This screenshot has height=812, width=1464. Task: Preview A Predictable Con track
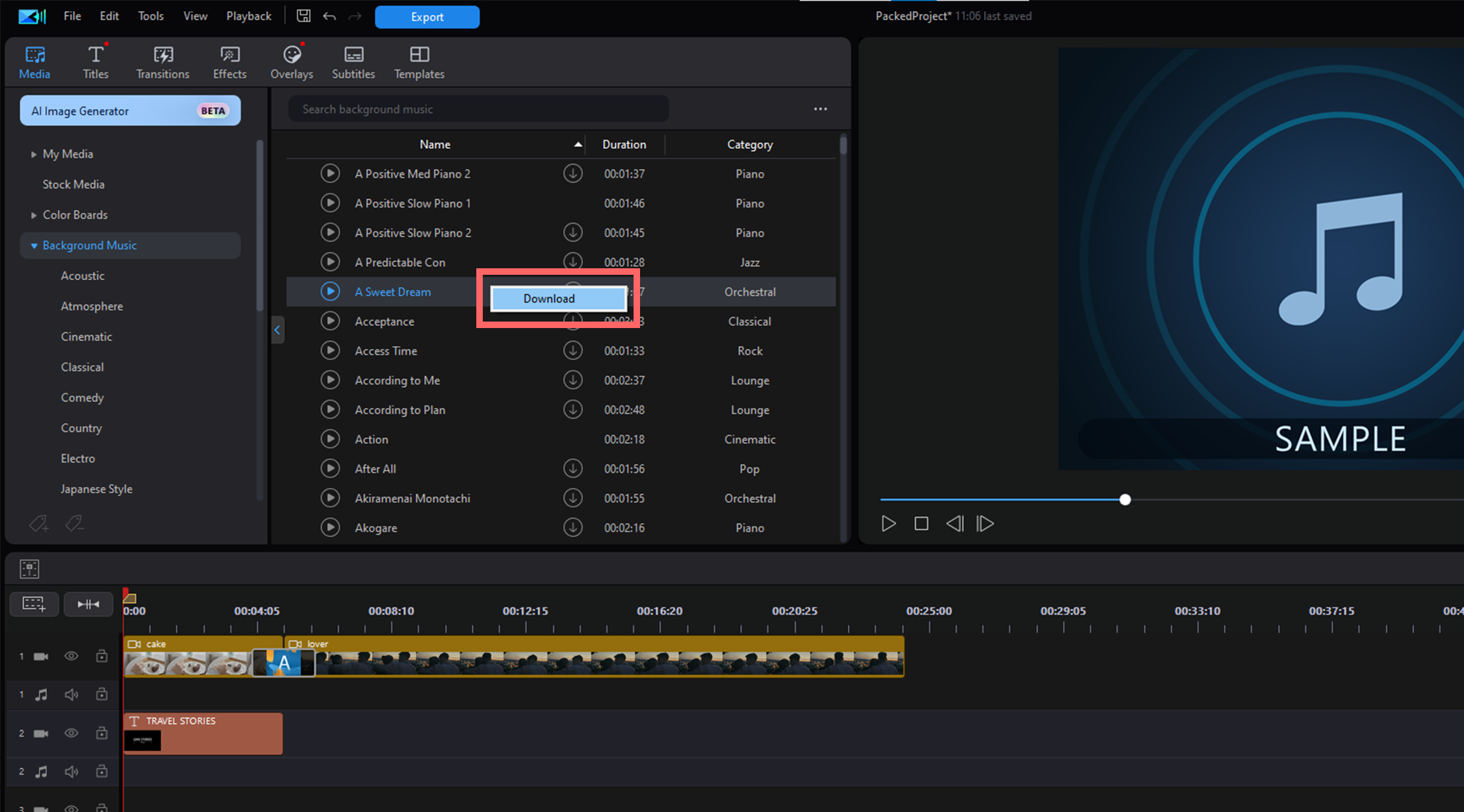(x=330, y=262)
